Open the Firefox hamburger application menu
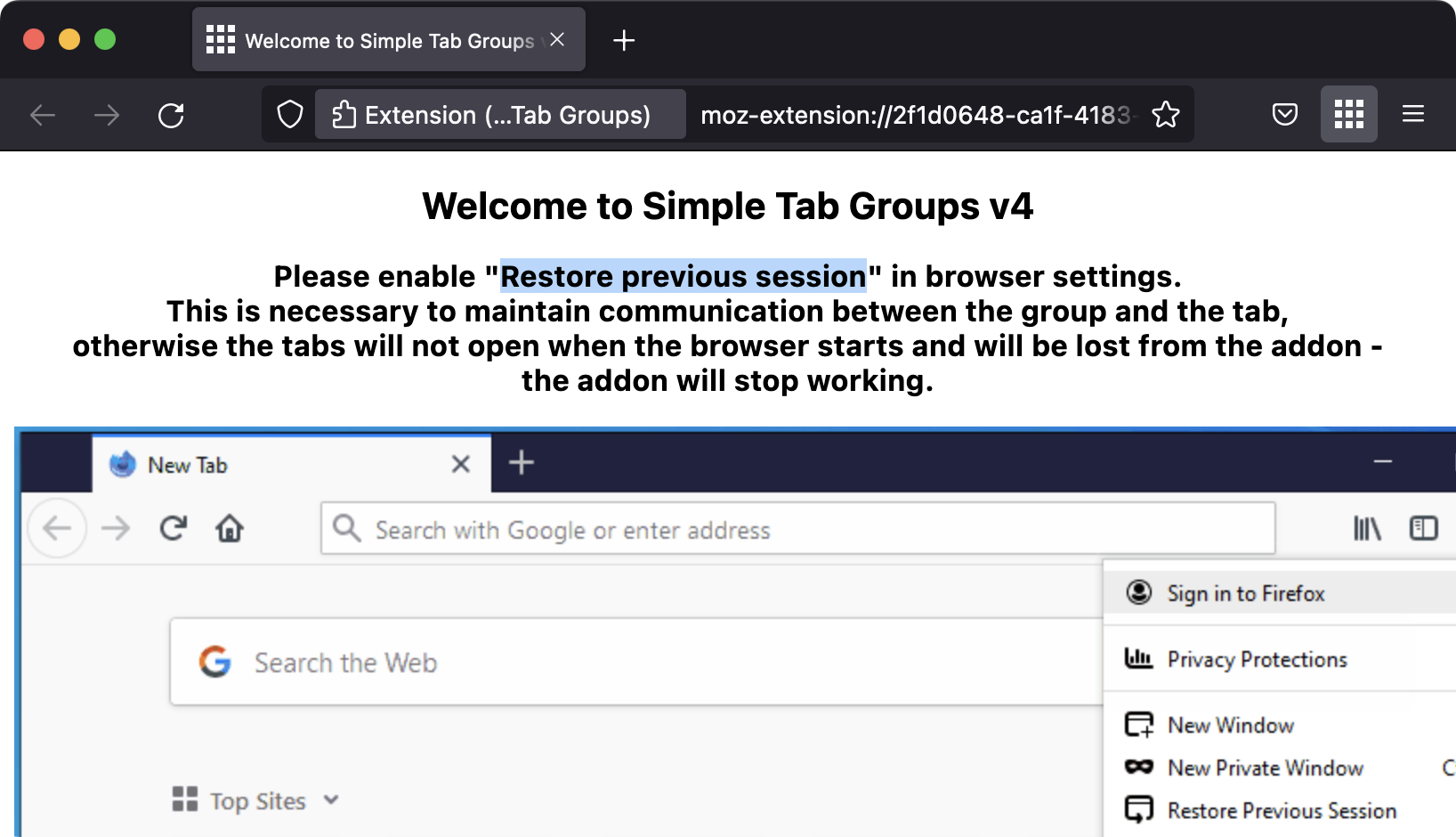The height and width of the screenshot is (837, 1456). coord(1412,115)
